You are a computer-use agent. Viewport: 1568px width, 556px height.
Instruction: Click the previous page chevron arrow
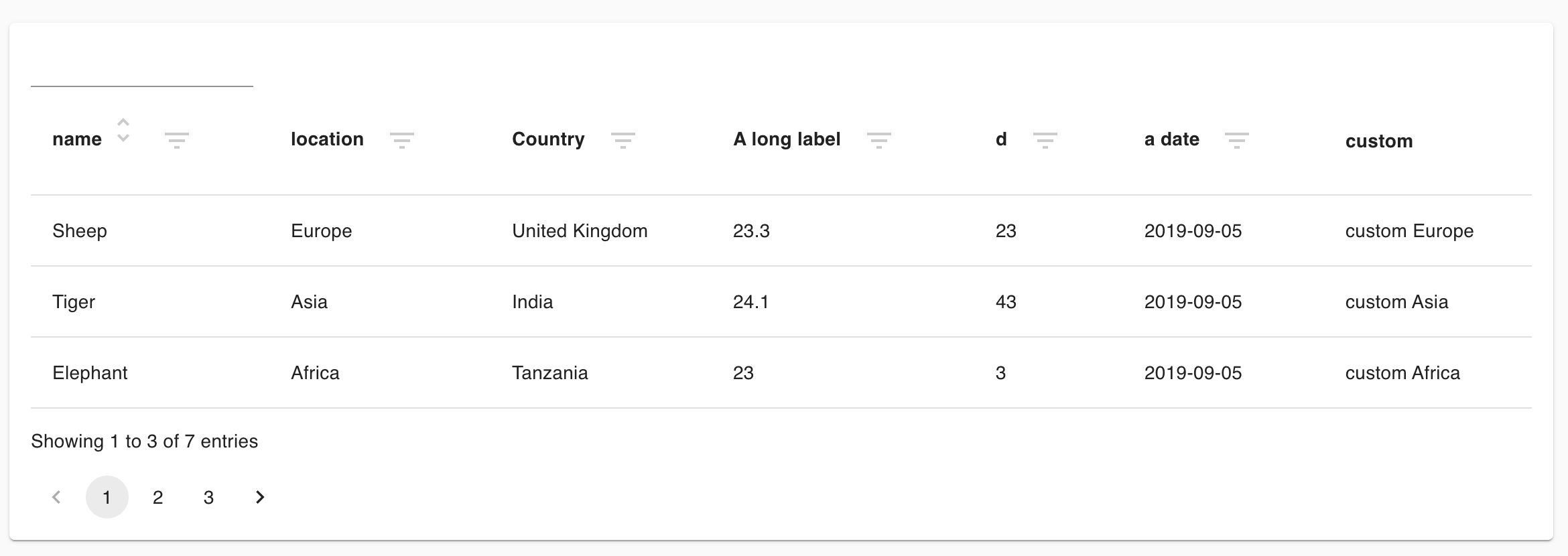pyautogui.click(x=56, y=496)
